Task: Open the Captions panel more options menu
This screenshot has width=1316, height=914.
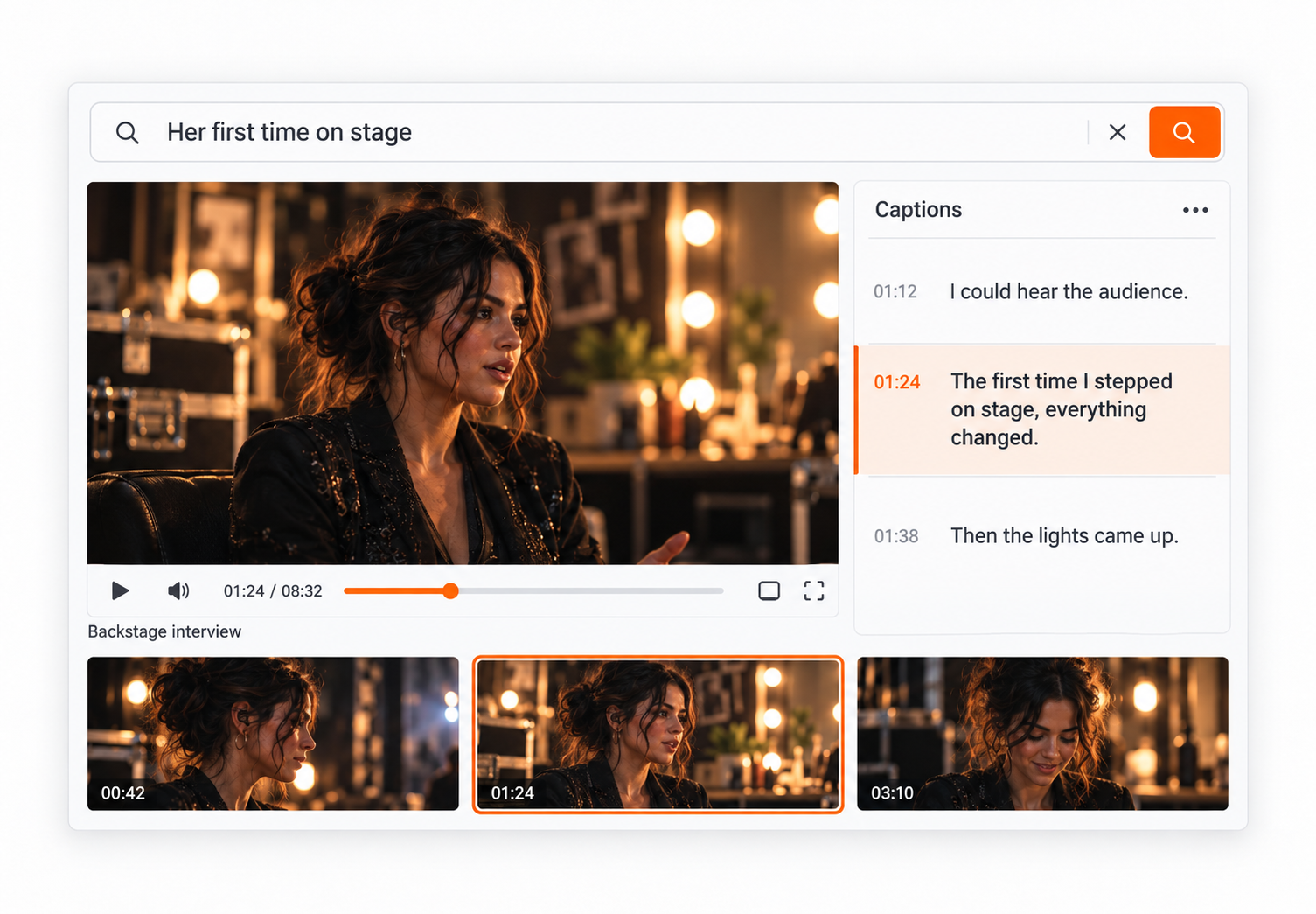Action: click(1195, 210)
